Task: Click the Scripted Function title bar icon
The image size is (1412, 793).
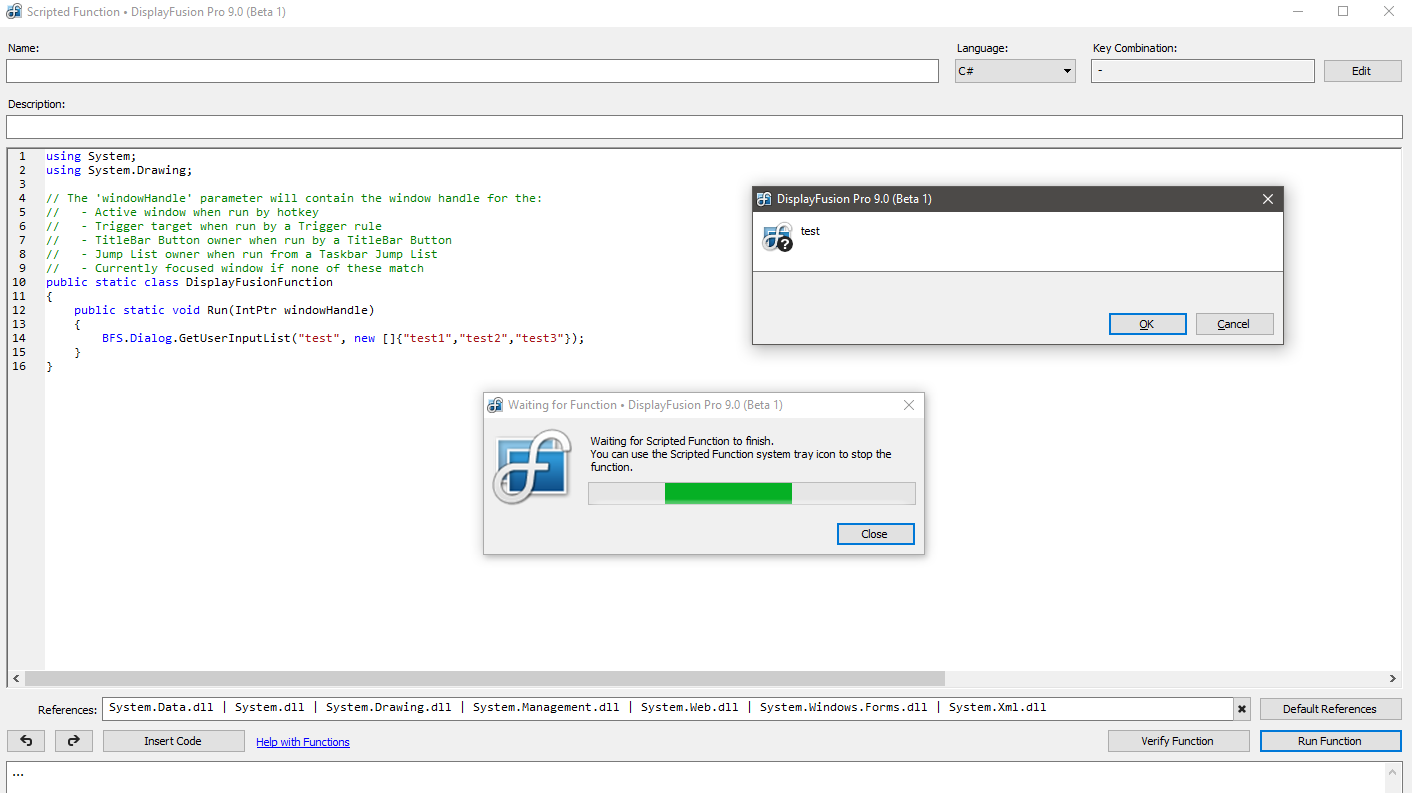Action: [14, 11]
